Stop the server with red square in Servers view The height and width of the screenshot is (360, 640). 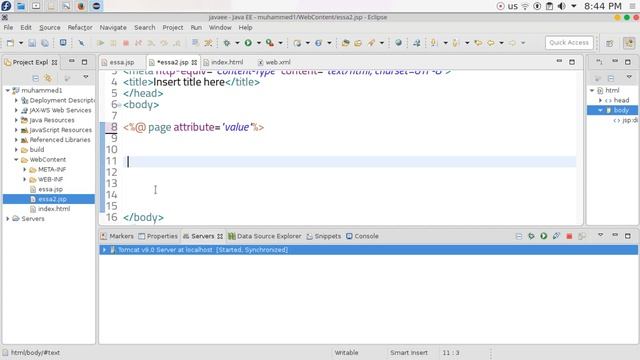[x=569, y=236]
